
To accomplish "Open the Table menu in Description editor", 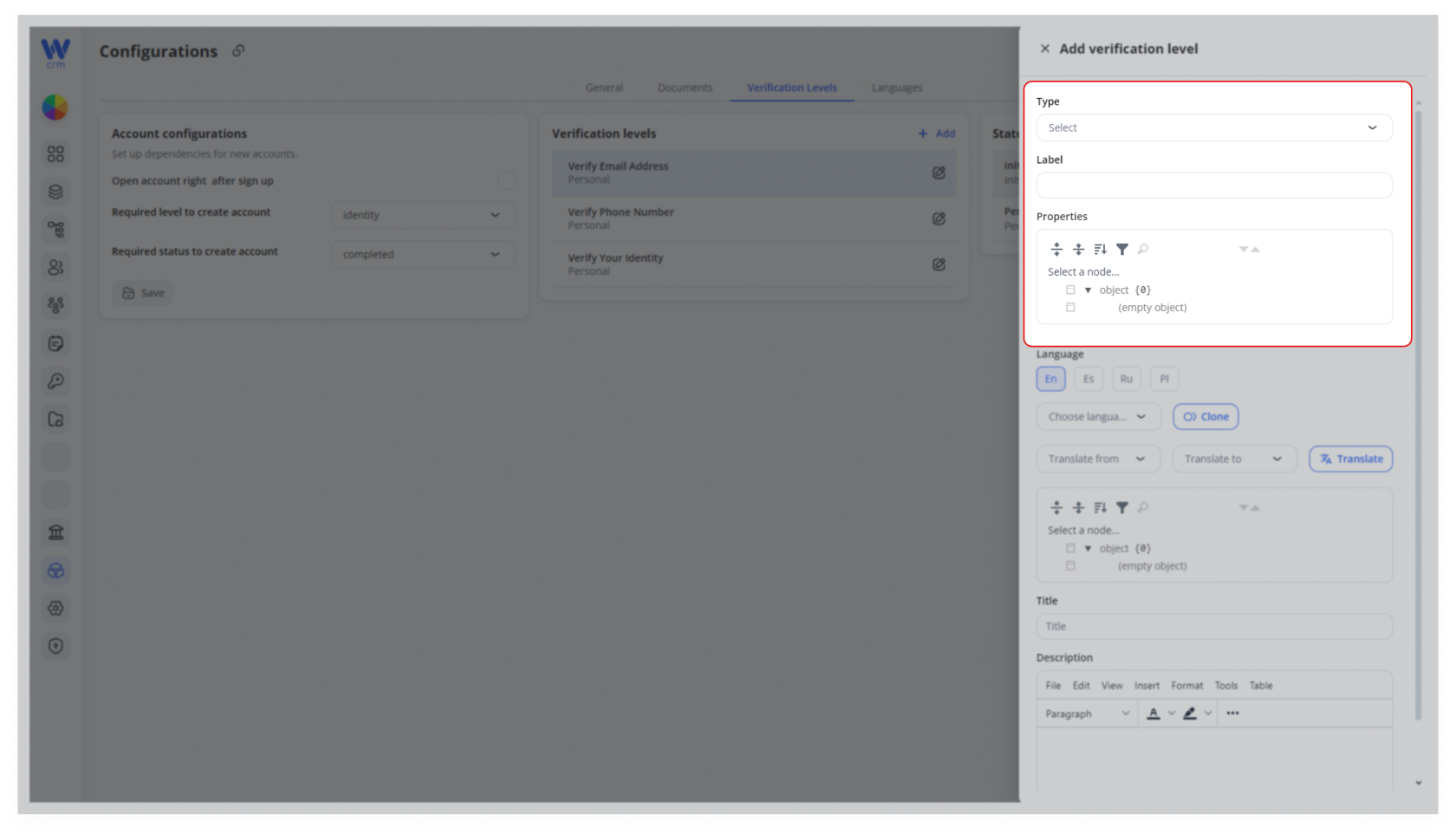I will point(1261,685).
